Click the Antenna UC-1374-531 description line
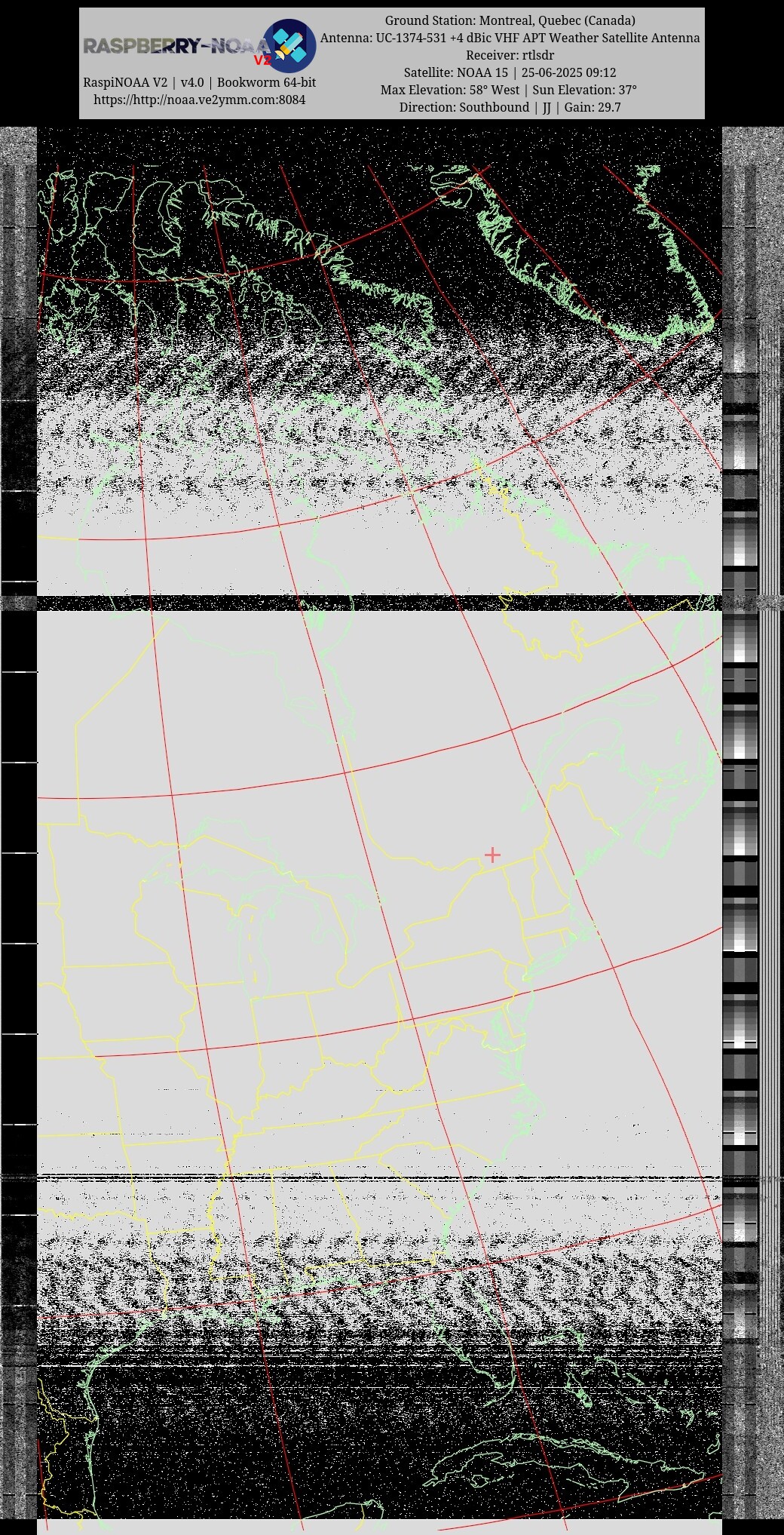The image size is (784, 1535). pyautogui.click(x=510, y=38)
